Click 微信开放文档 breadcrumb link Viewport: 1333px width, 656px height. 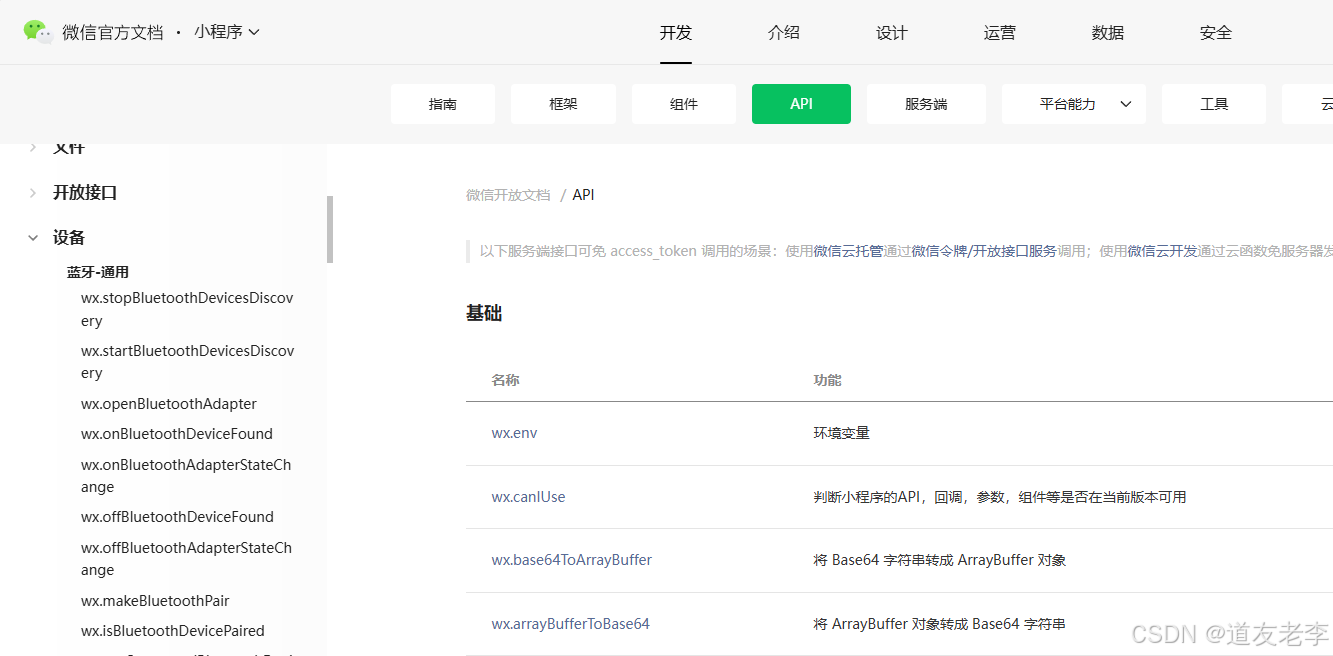click(x=508, y=195)
